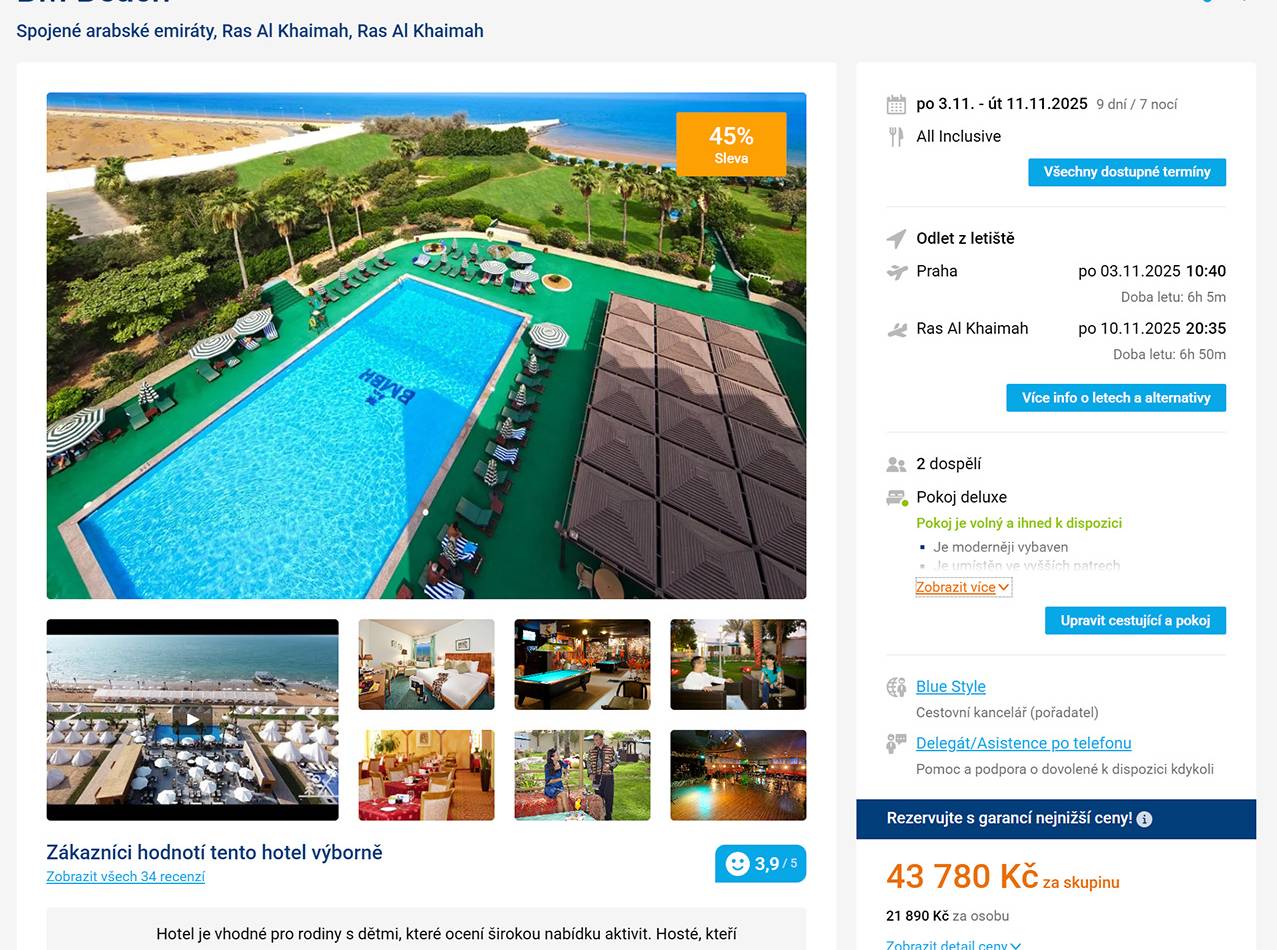Click the info icon beside lowest price guarantee
Viewport: 1277px width, 950px height.
coord(1145,819)
